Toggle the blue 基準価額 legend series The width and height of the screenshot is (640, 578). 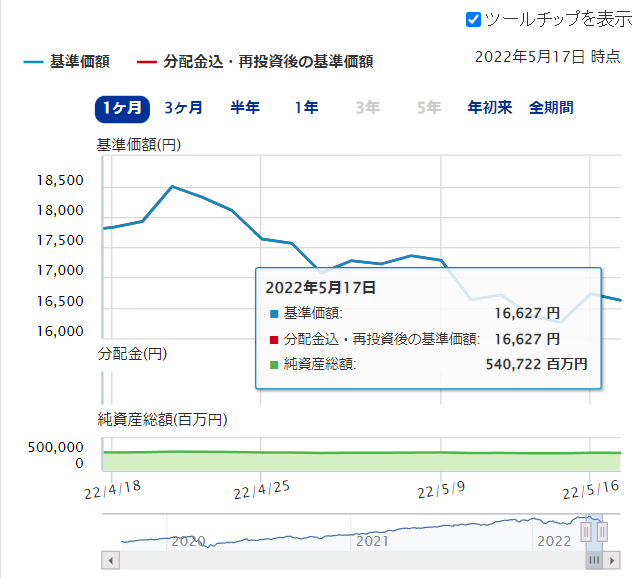pyautogui.click(x=66, y=62)
